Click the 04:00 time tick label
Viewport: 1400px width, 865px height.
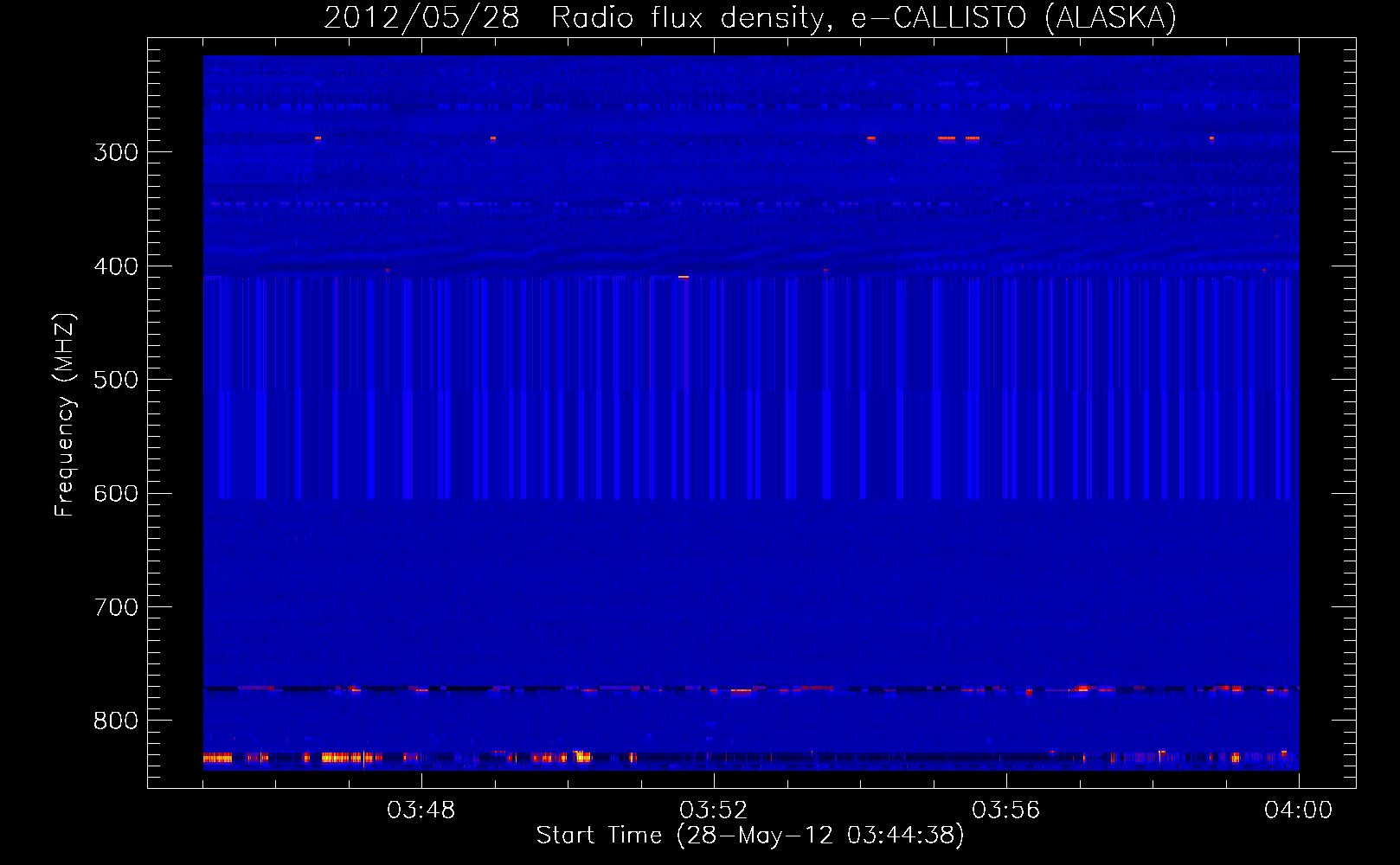pos(1299,811)
